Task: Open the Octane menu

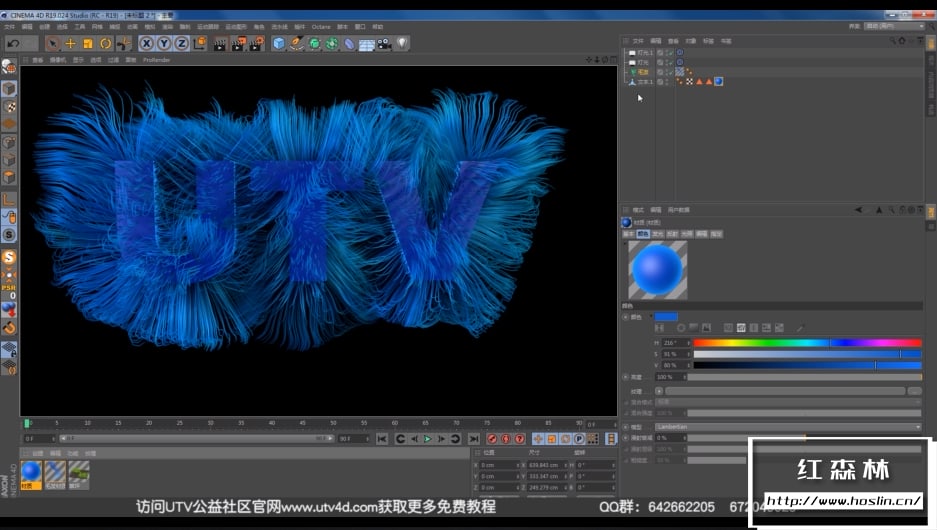Action: [321, 27]
